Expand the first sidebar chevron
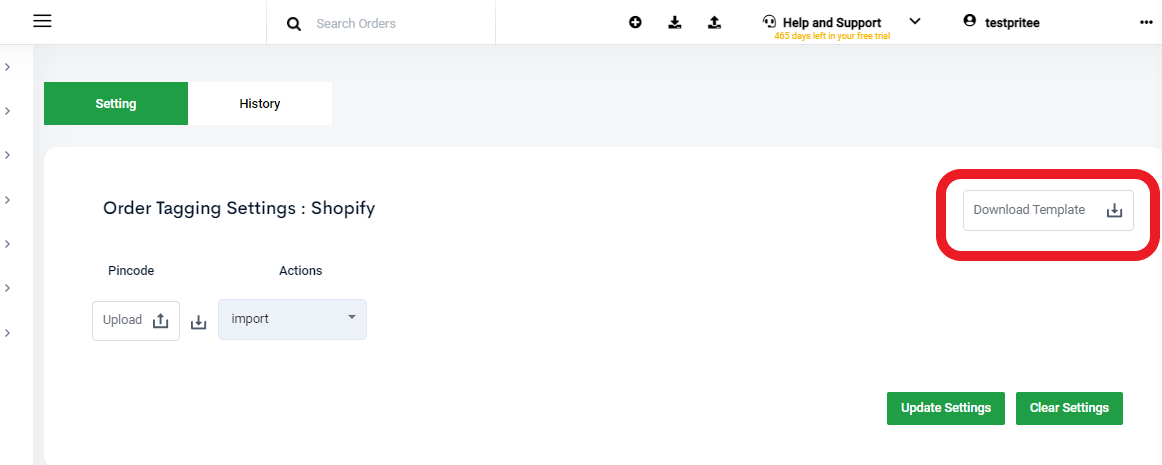The height and width of the screenshot is (465, 1162). 7,67
